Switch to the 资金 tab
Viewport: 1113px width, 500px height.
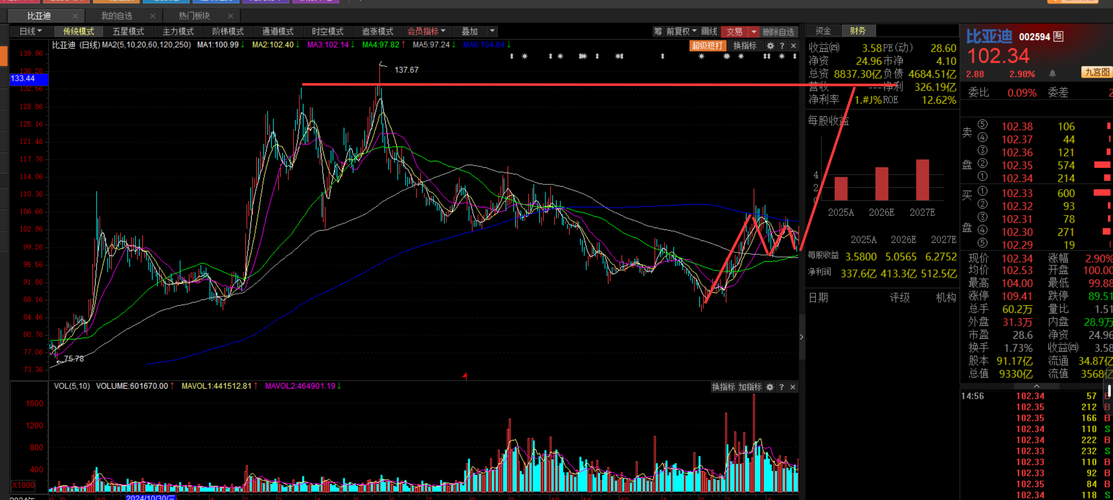[823, 31]
